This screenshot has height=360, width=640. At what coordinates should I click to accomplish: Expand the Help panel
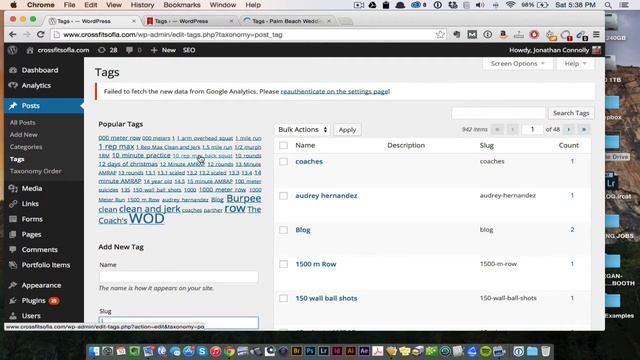tap(575, 64)
